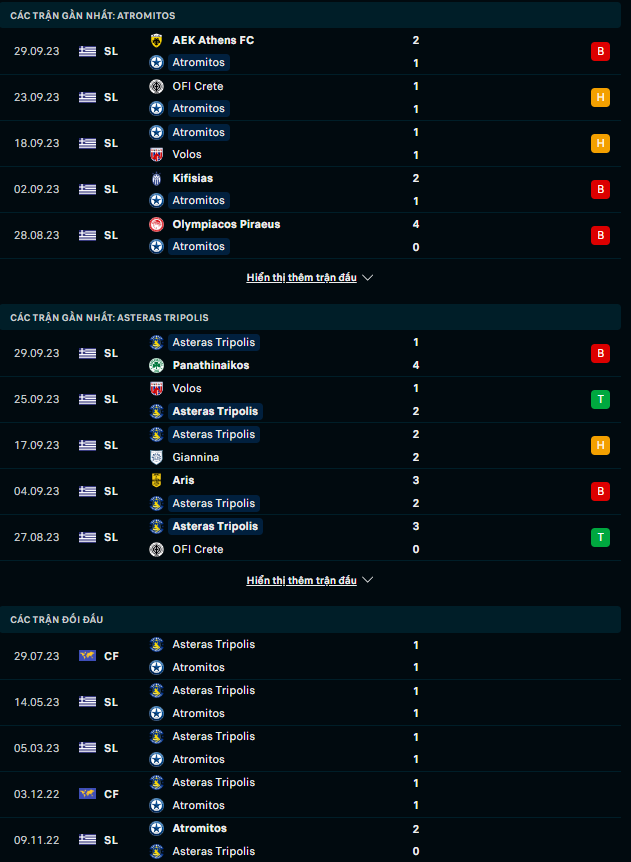Click the Aris yellow club crest
The height and width of the screenshot is (862, 631).
(x=156, y=480)
